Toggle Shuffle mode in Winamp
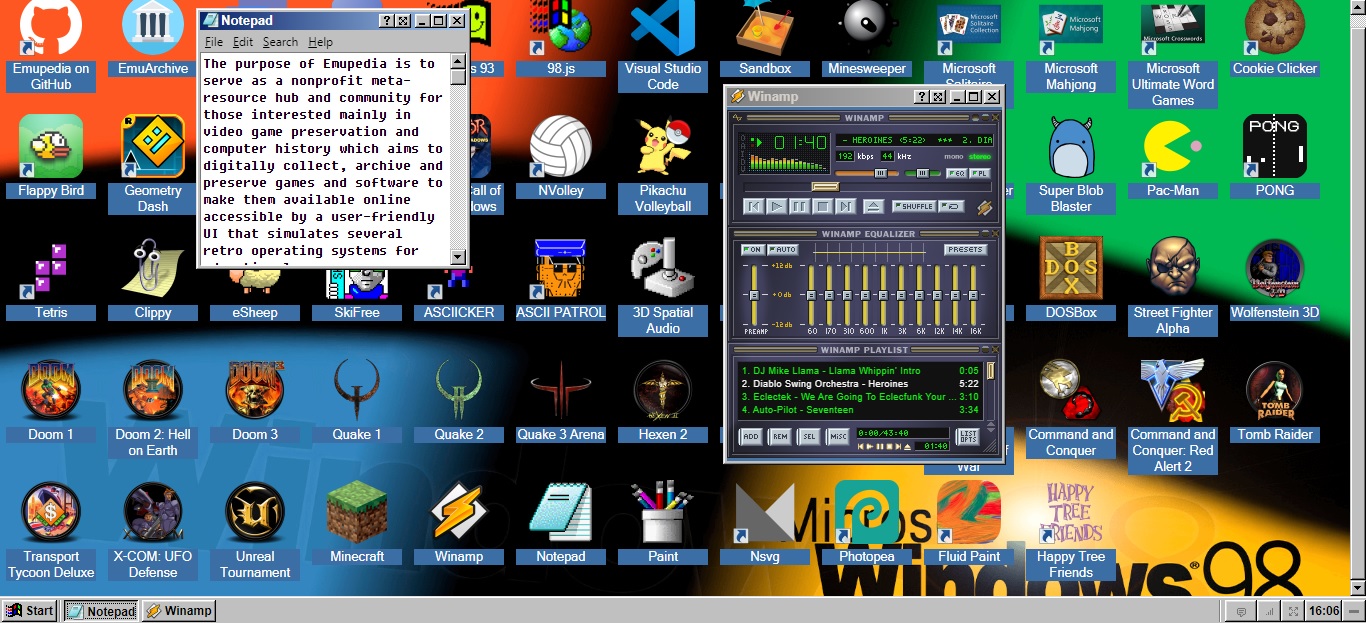This screenshot has height=623, width=1366. point(911,206)
